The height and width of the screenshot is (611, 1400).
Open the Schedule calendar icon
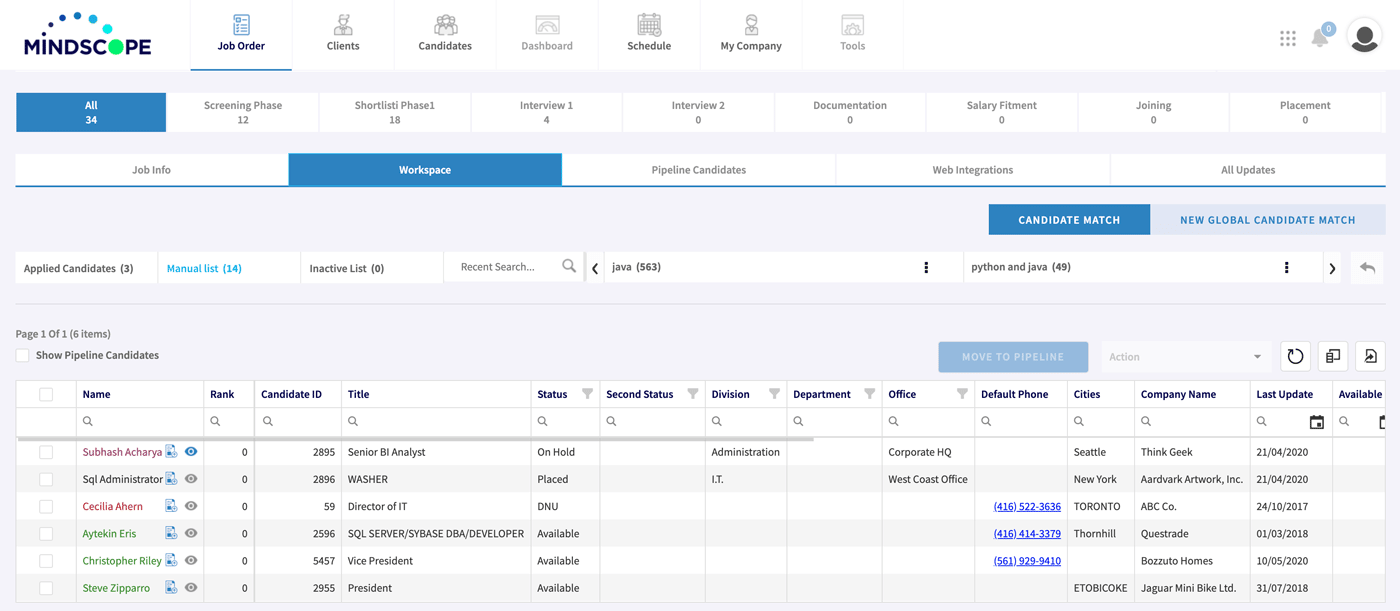649,26
